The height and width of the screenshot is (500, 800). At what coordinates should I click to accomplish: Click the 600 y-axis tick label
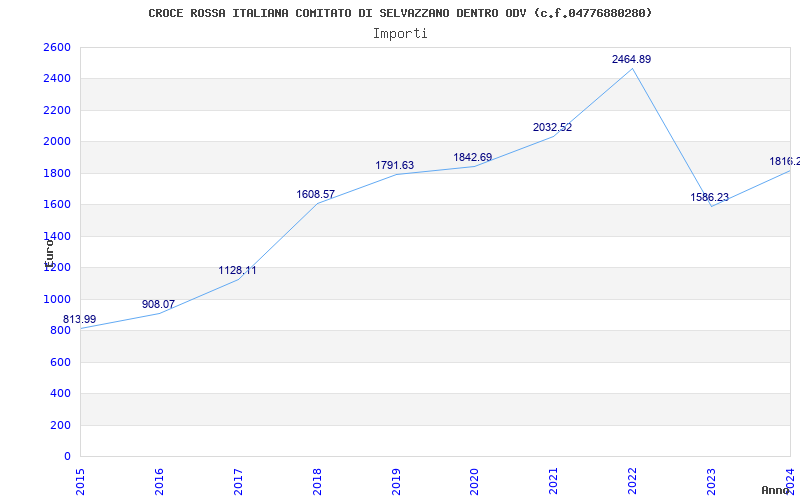tap(61, 362)
